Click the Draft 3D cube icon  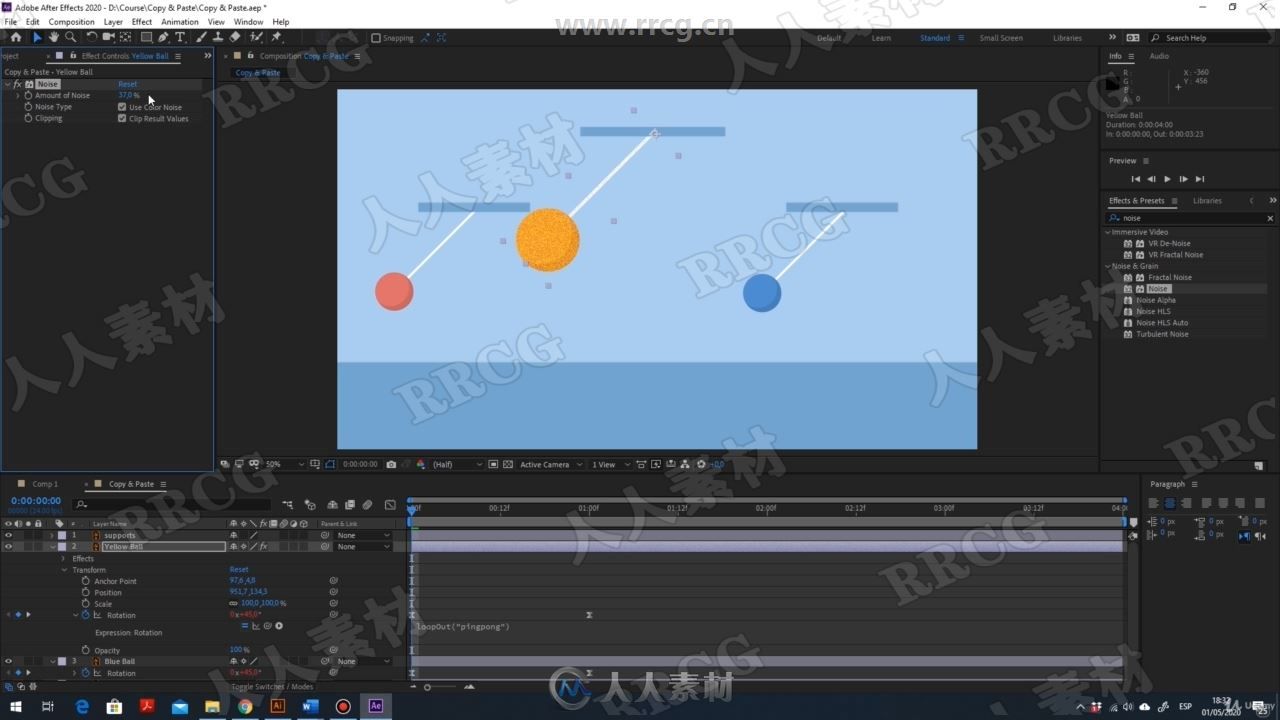click(x=310, y=505)
